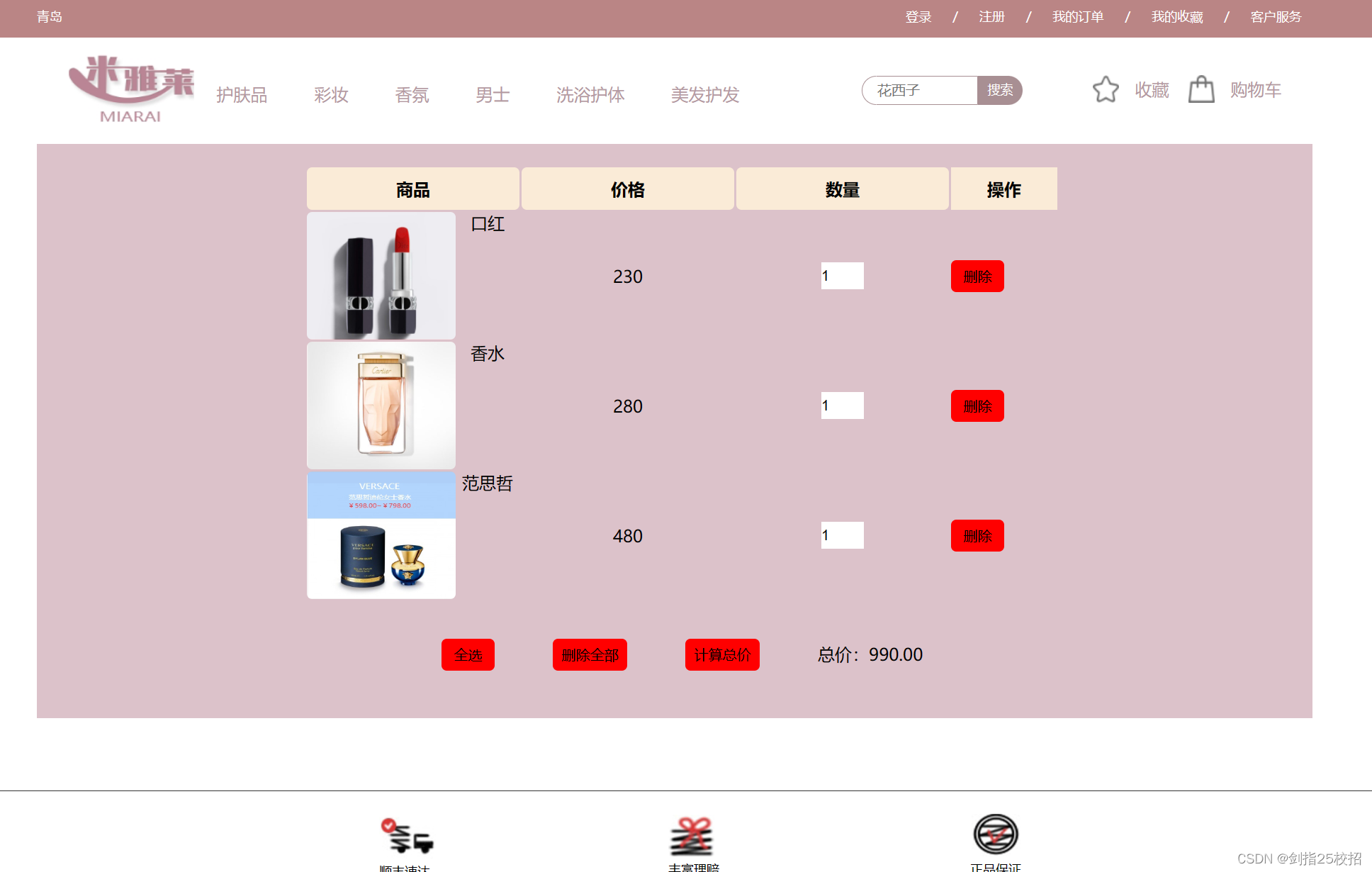
Task: Click the MIARAI logo
Action: click(130, 89)
